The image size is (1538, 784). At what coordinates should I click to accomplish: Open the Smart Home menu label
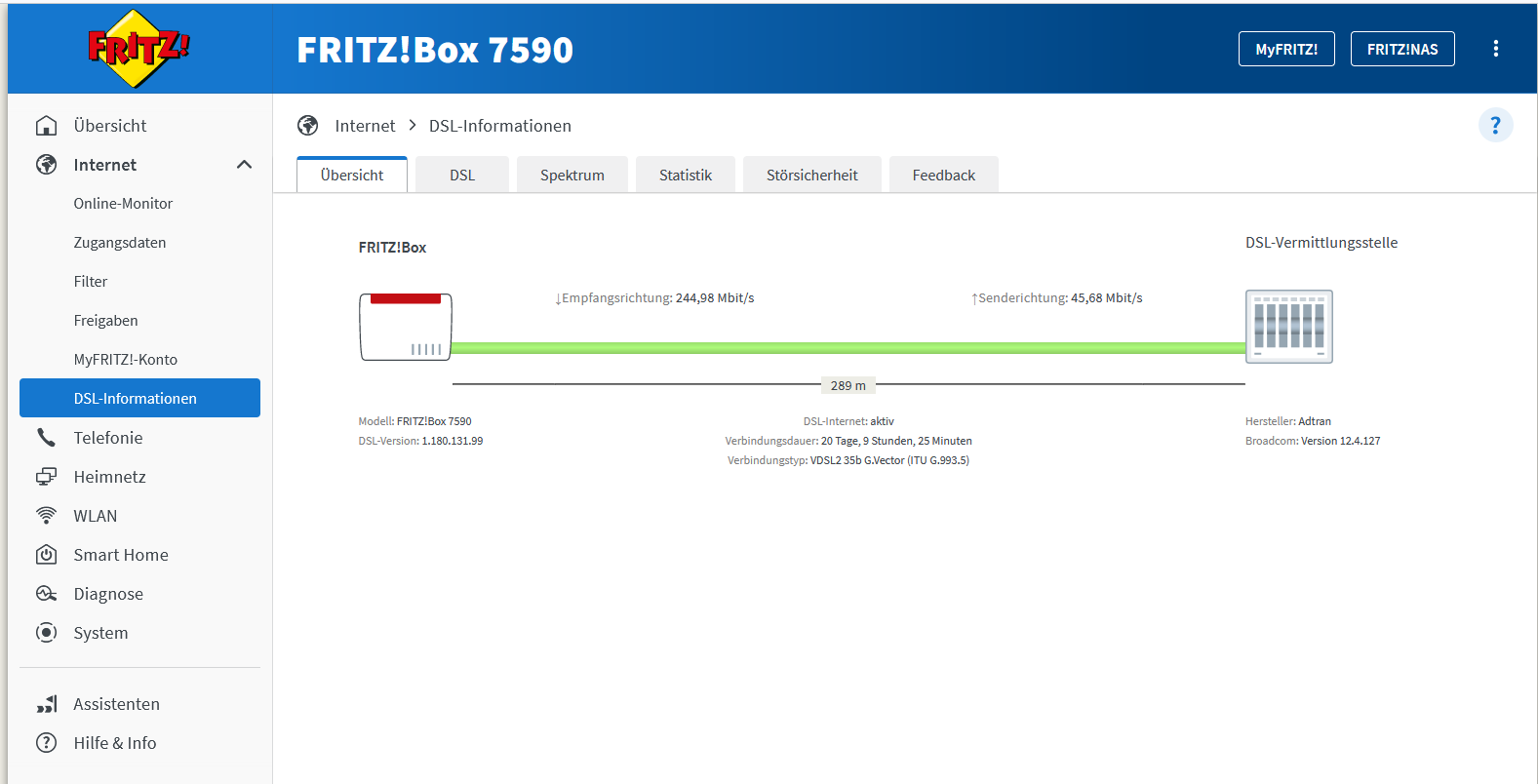[121, 555]
